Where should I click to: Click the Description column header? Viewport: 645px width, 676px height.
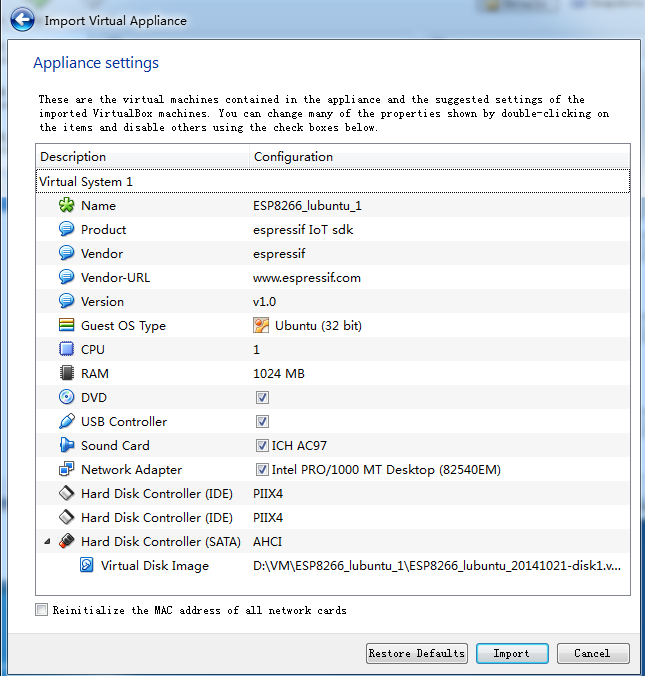[142, 157]
